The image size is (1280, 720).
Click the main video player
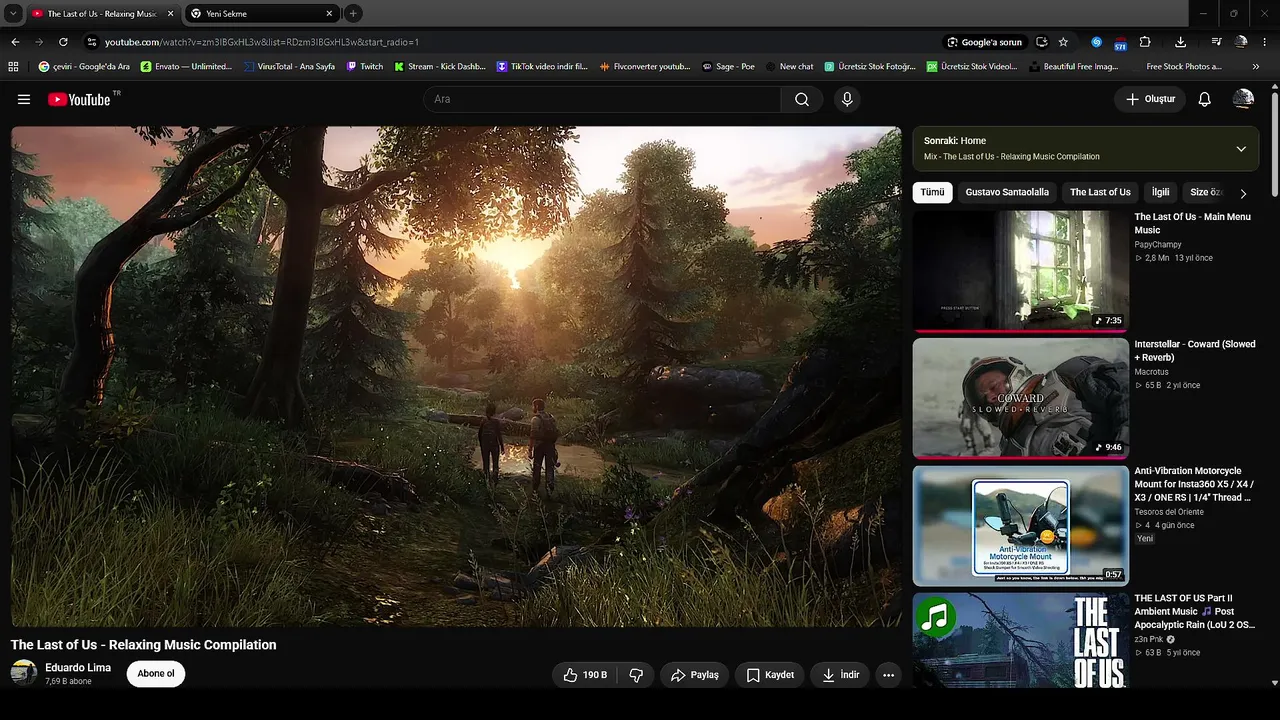coord(456,376)
